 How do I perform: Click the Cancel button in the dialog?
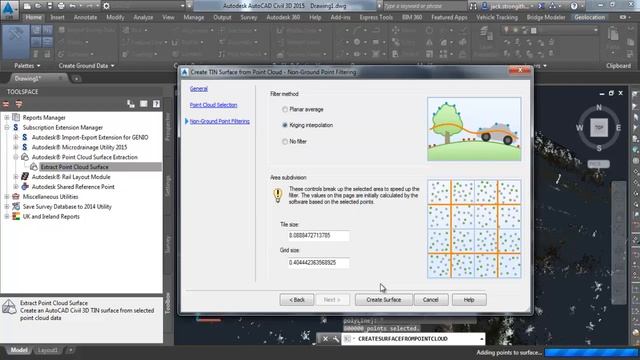tap(431, 300)
